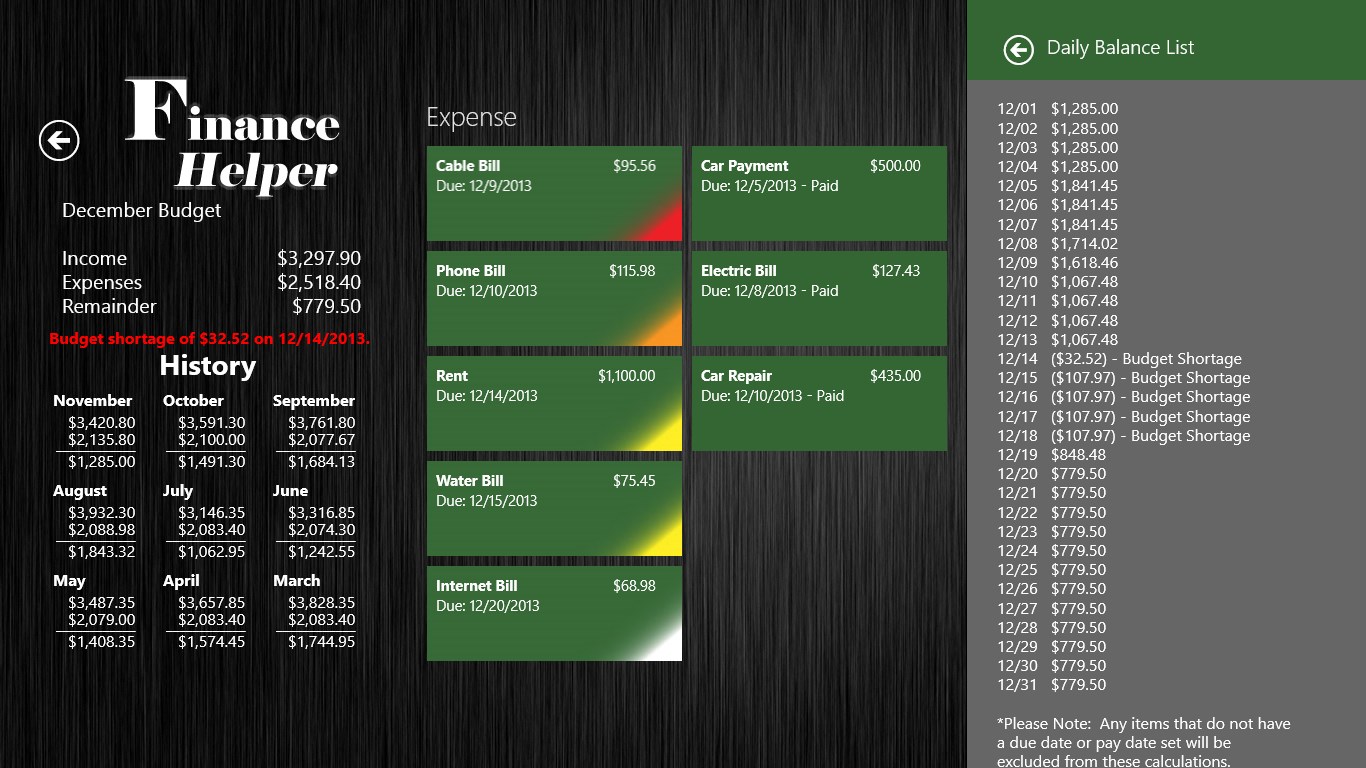
Task: Select the Water Bill expense tile
Action: [554, 508]
